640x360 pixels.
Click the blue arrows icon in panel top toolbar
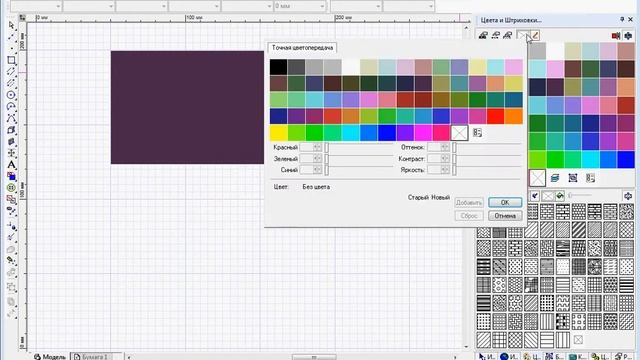click(629, 36)
